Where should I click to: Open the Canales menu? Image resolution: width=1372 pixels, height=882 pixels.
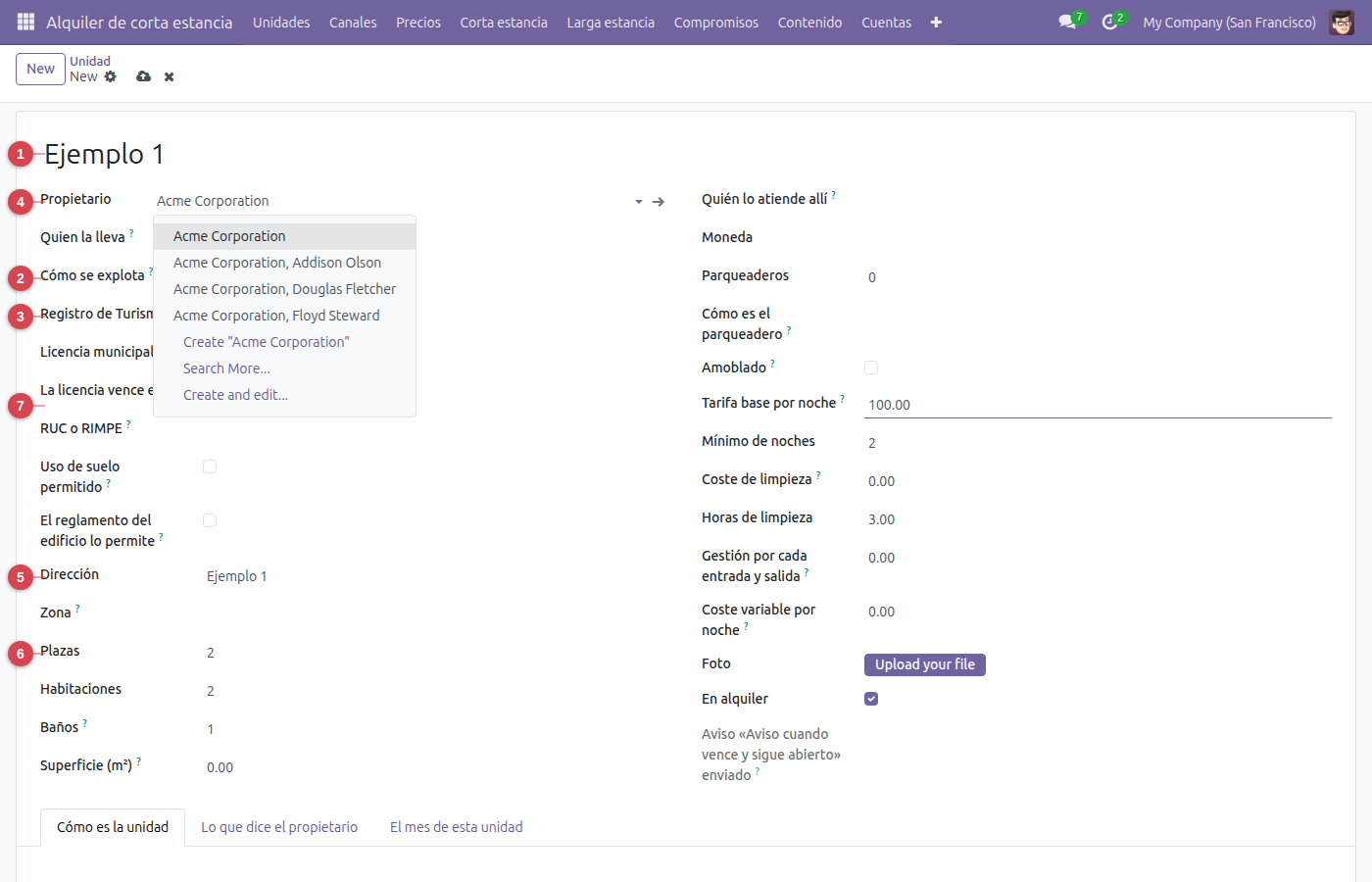pyautogui.click(x=353, y=22)
